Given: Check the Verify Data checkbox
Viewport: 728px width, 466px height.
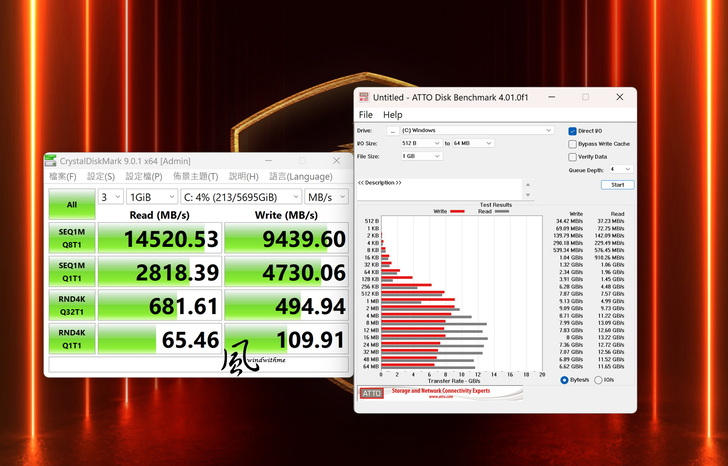Looking at the screenshot, I should click(573, 157).
